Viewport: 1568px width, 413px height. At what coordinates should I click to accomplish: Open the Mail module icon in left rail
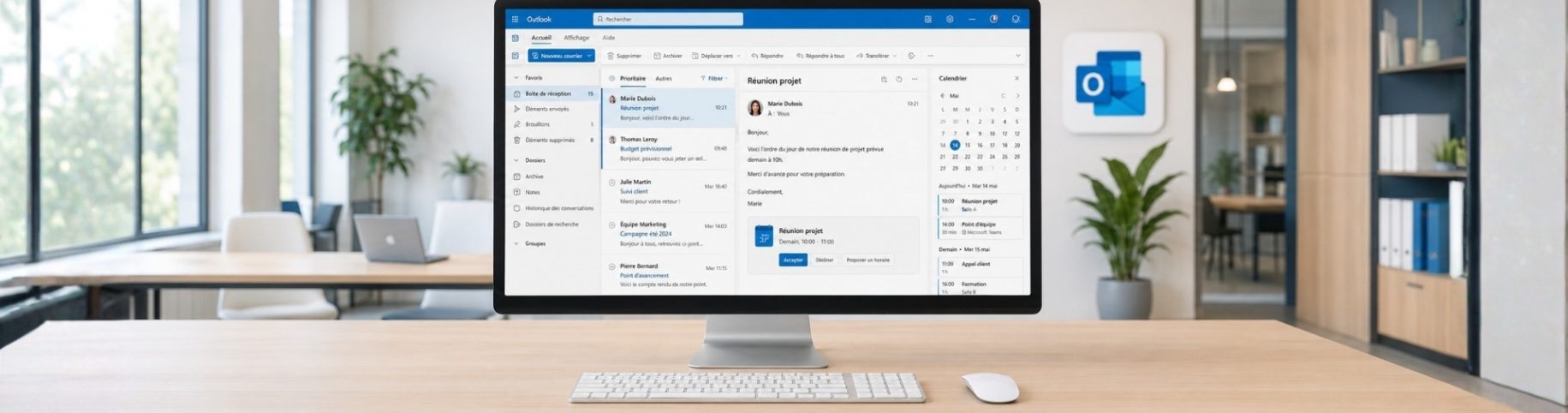pyautogui.click(x=515, y=39)
